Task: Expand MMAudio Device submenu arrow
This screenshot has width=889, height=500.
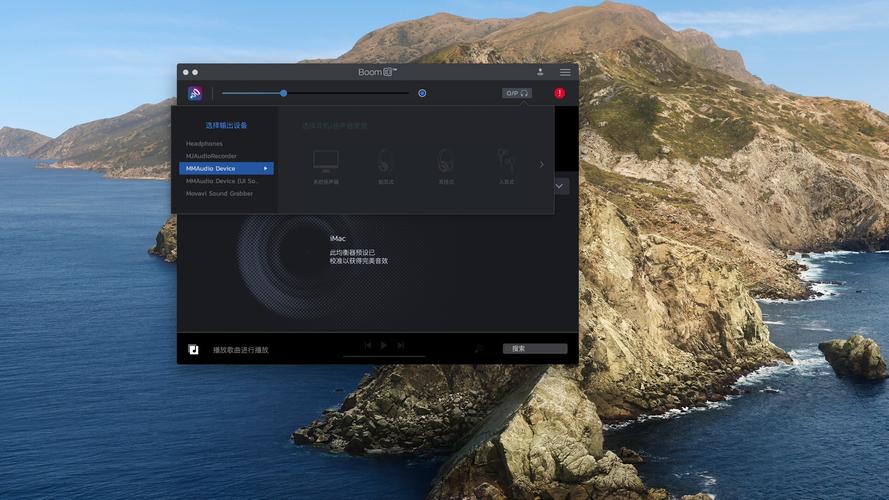Action: 265,168
